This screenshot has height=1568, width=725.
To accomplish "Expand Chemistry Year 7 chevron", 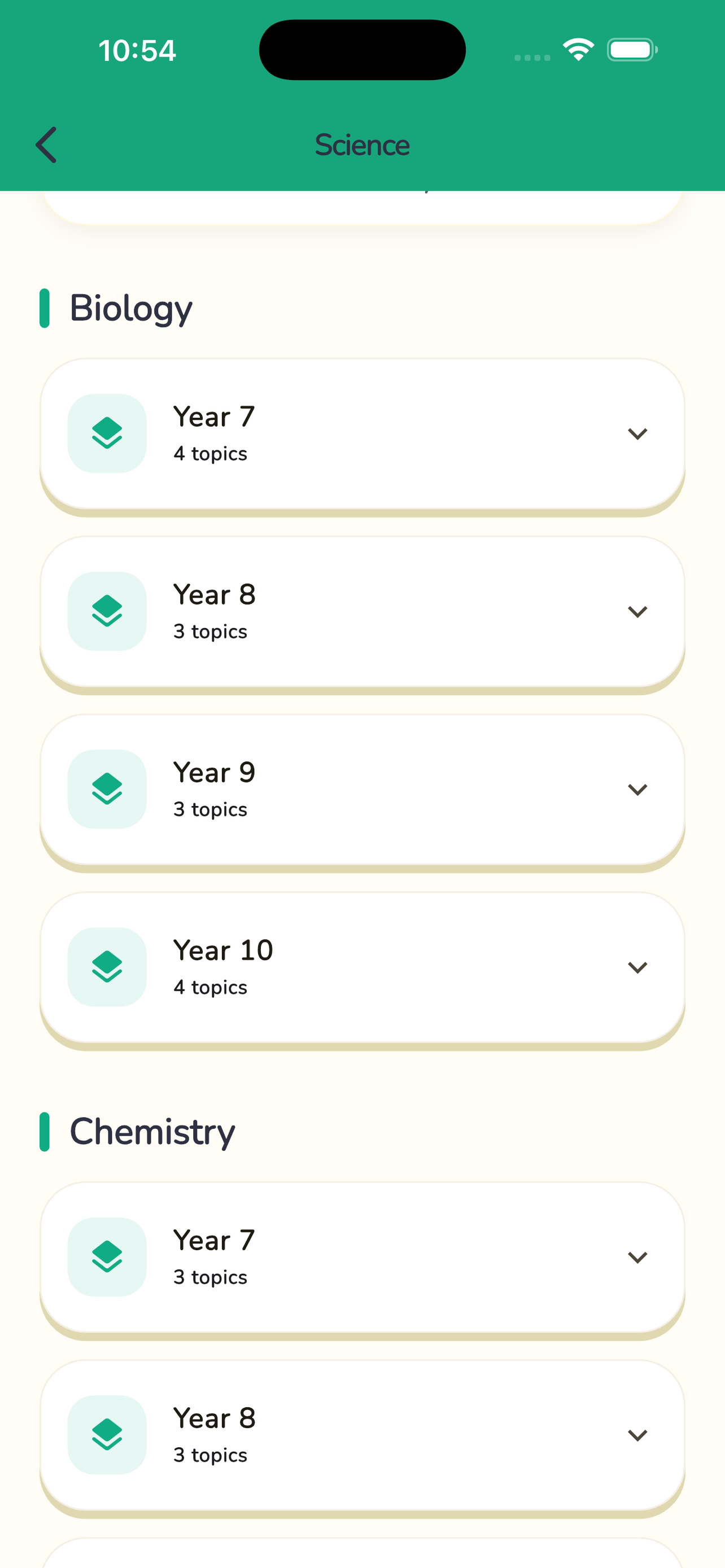I will pos(637,1257).
